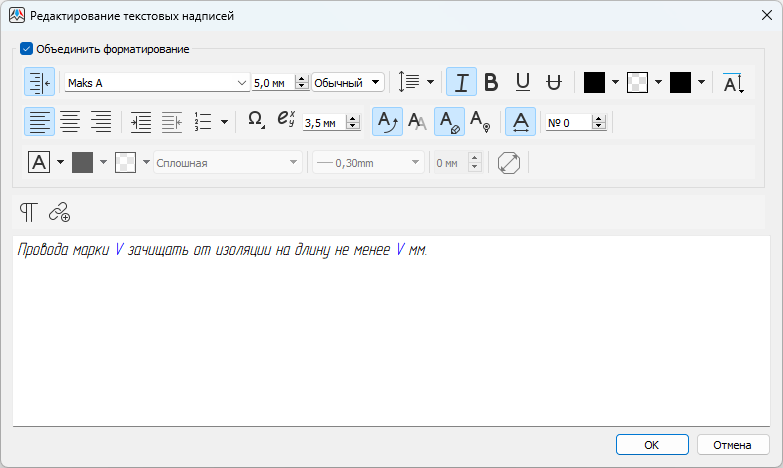Open the Maks A font dropdown
Image resolution: width=783 pixels, height=468 pixels.
[x=241, y=83]
